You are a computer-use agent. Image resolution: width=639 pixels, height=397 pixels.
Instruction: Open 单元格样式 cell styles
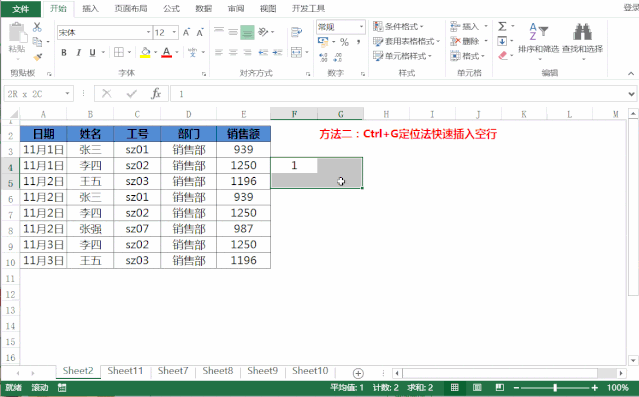(403, 56)
